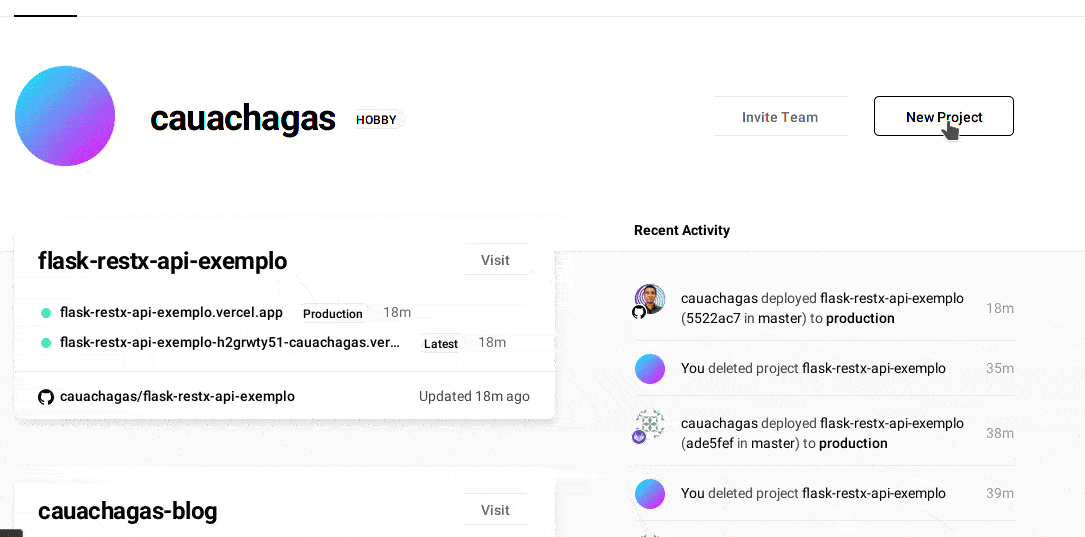Screen dimensions: 1085x537
Task: Click the Latest badge on the second deployment
Action: tap(441, 344)
